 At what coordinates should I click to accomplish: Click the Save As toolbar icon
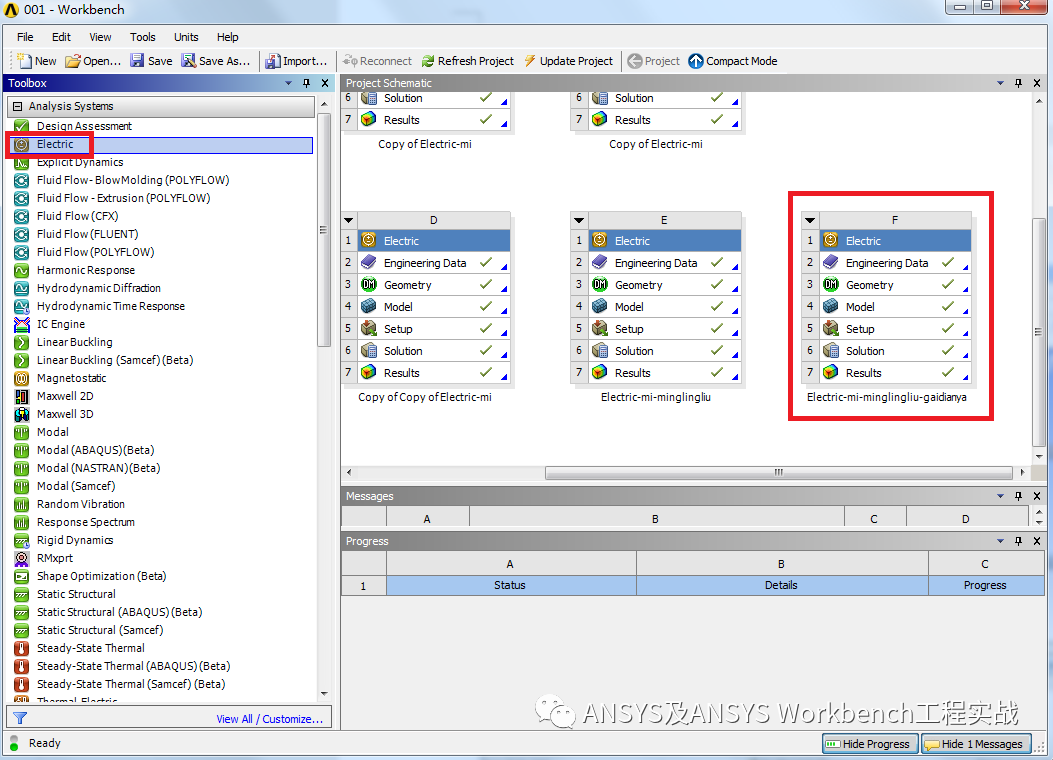188,61
